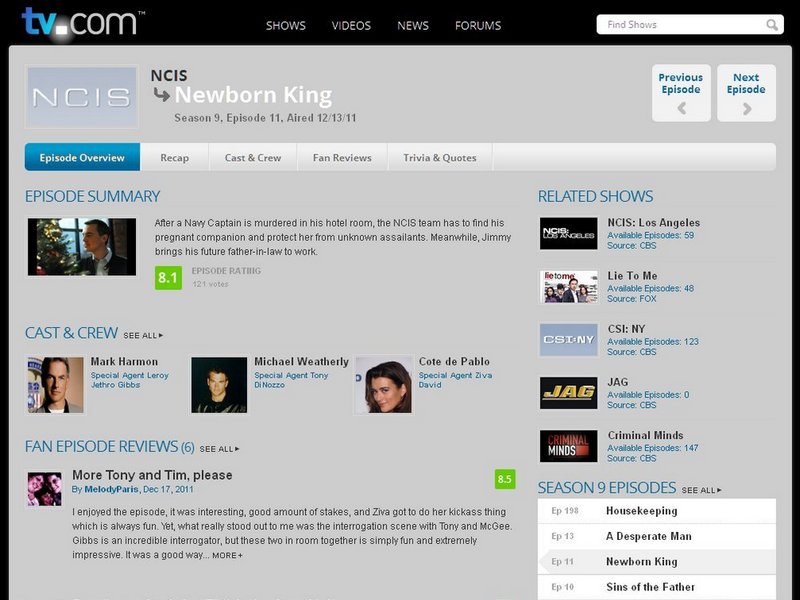The height and width of the screenshot is (600, 800).
Task: Open Lie To Me show title
Action: (x=632, y=276)
